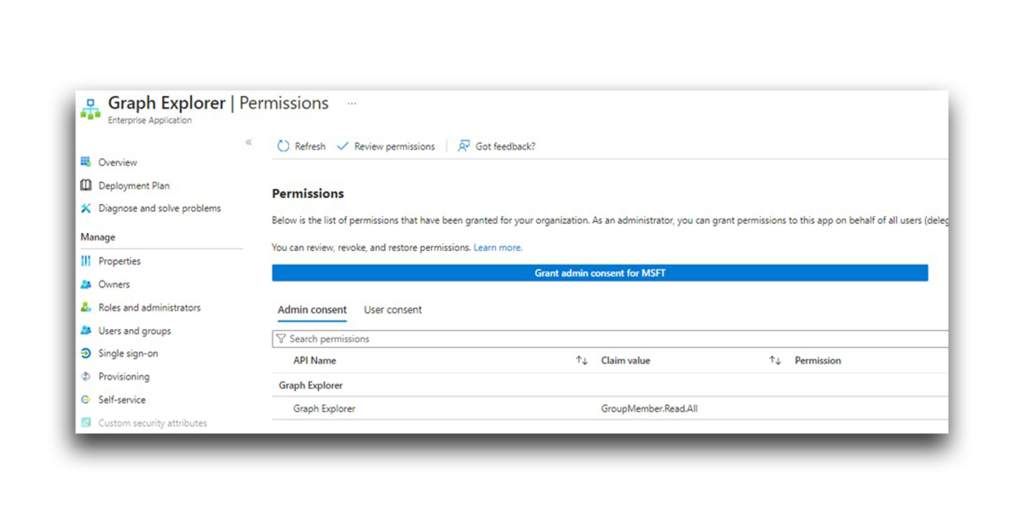1024x524 pixels.
Task: Sort by Claim value column arrows
Action: [775, 361]
